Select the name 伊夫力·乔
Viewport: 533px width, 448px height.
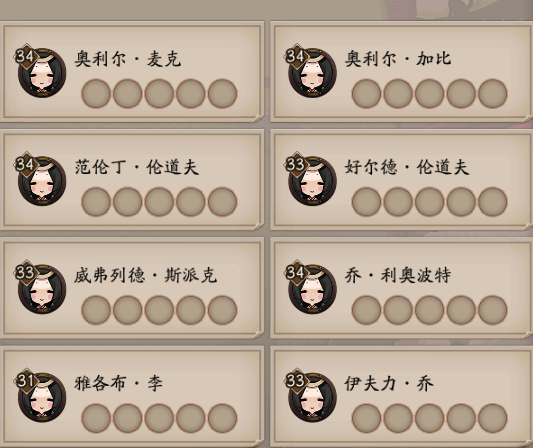(x=389, y=383)
